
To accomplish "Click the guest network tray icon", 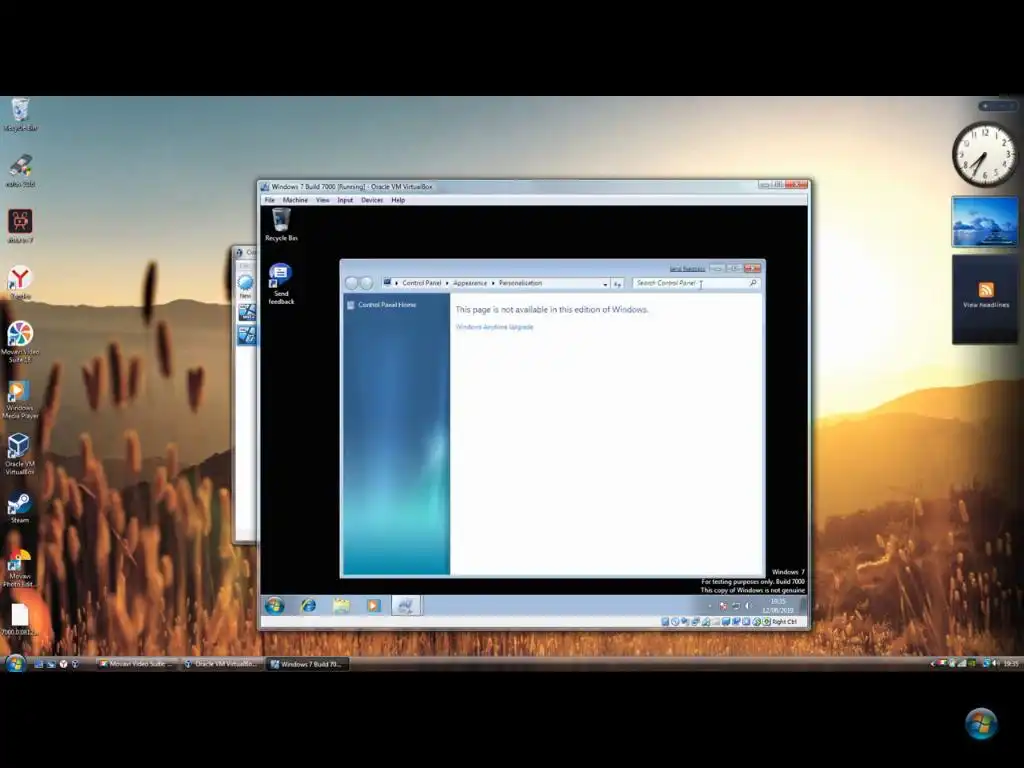I will [x=736, y=606].
